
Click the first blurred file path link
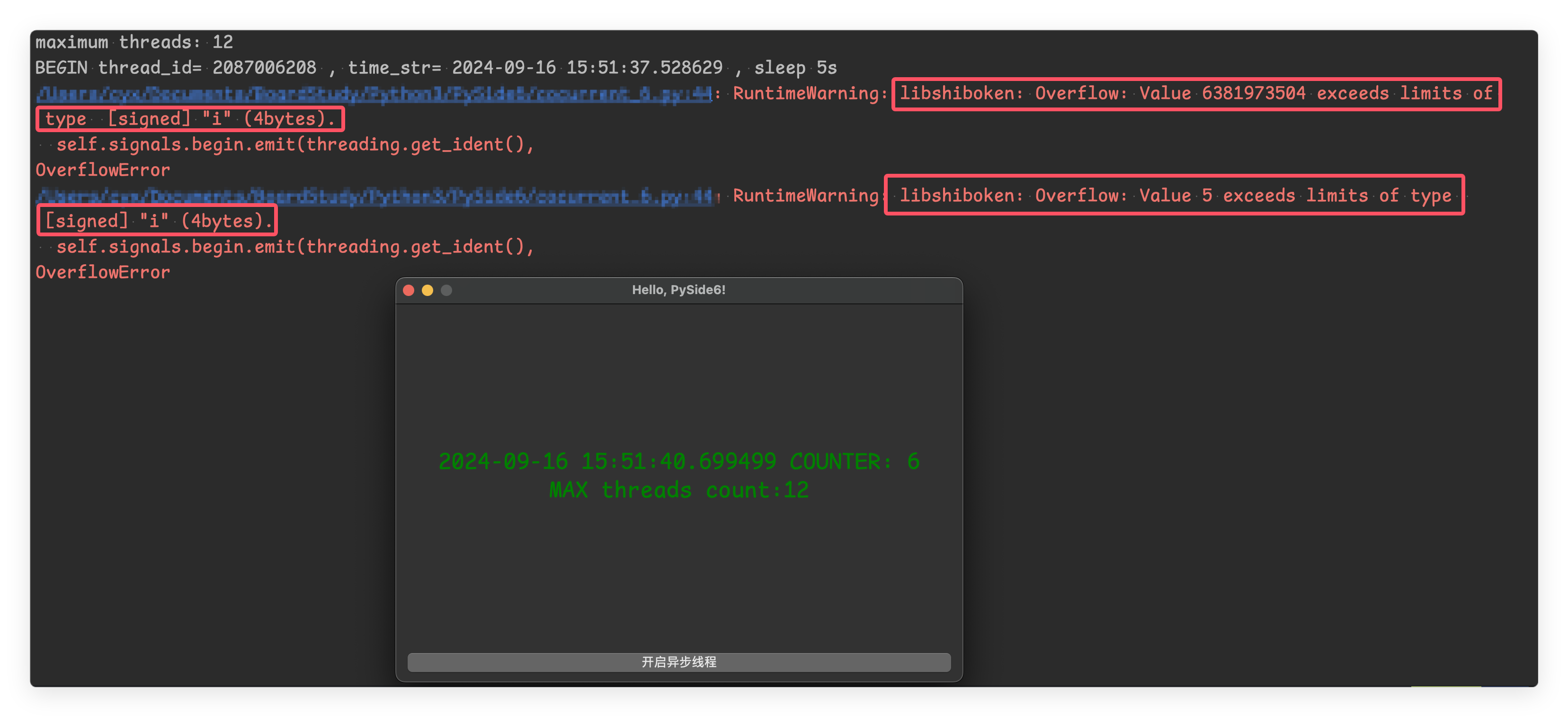pos(374,94)
